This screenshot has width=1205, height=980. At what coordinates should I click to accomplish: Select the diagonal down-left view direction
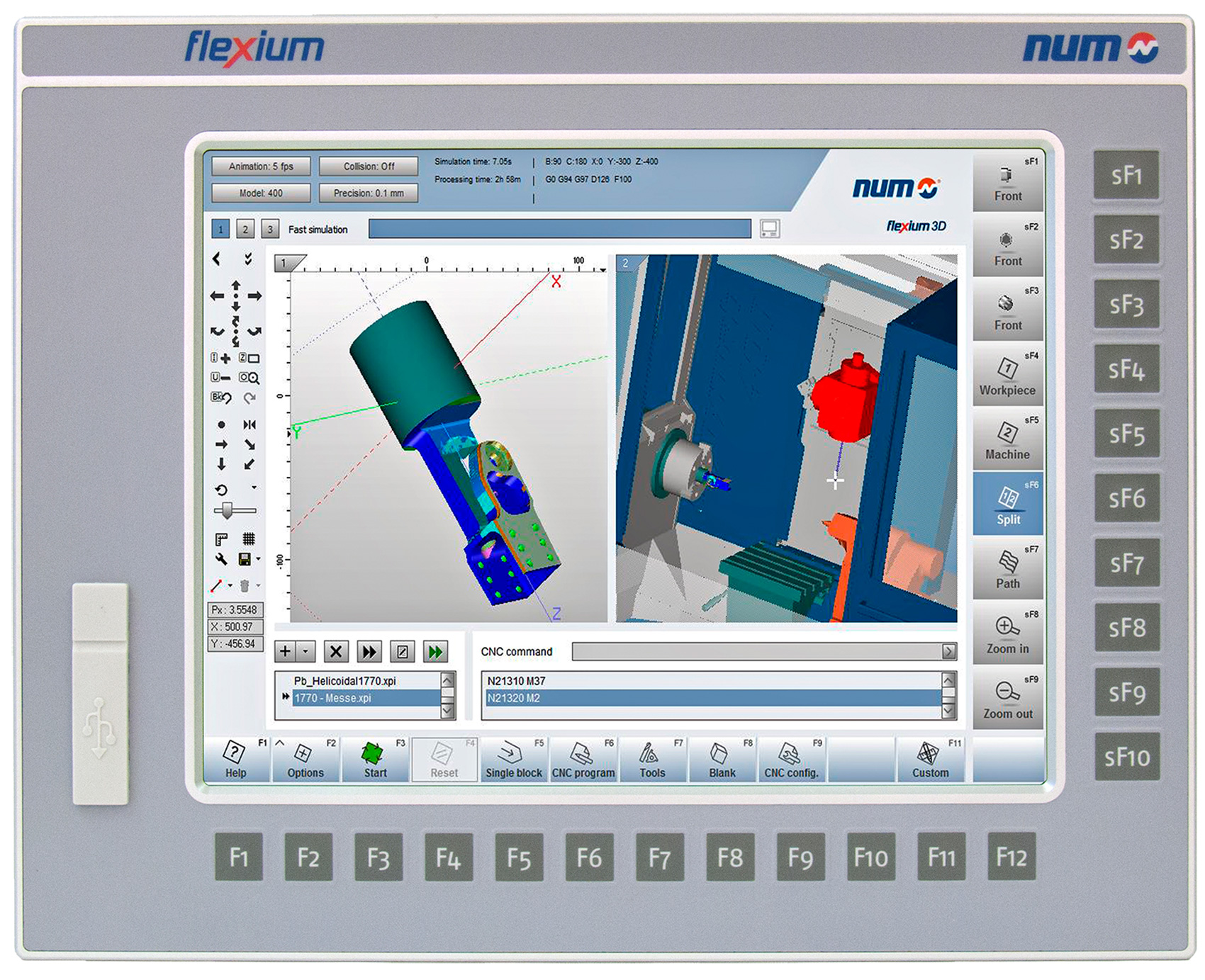250,465
